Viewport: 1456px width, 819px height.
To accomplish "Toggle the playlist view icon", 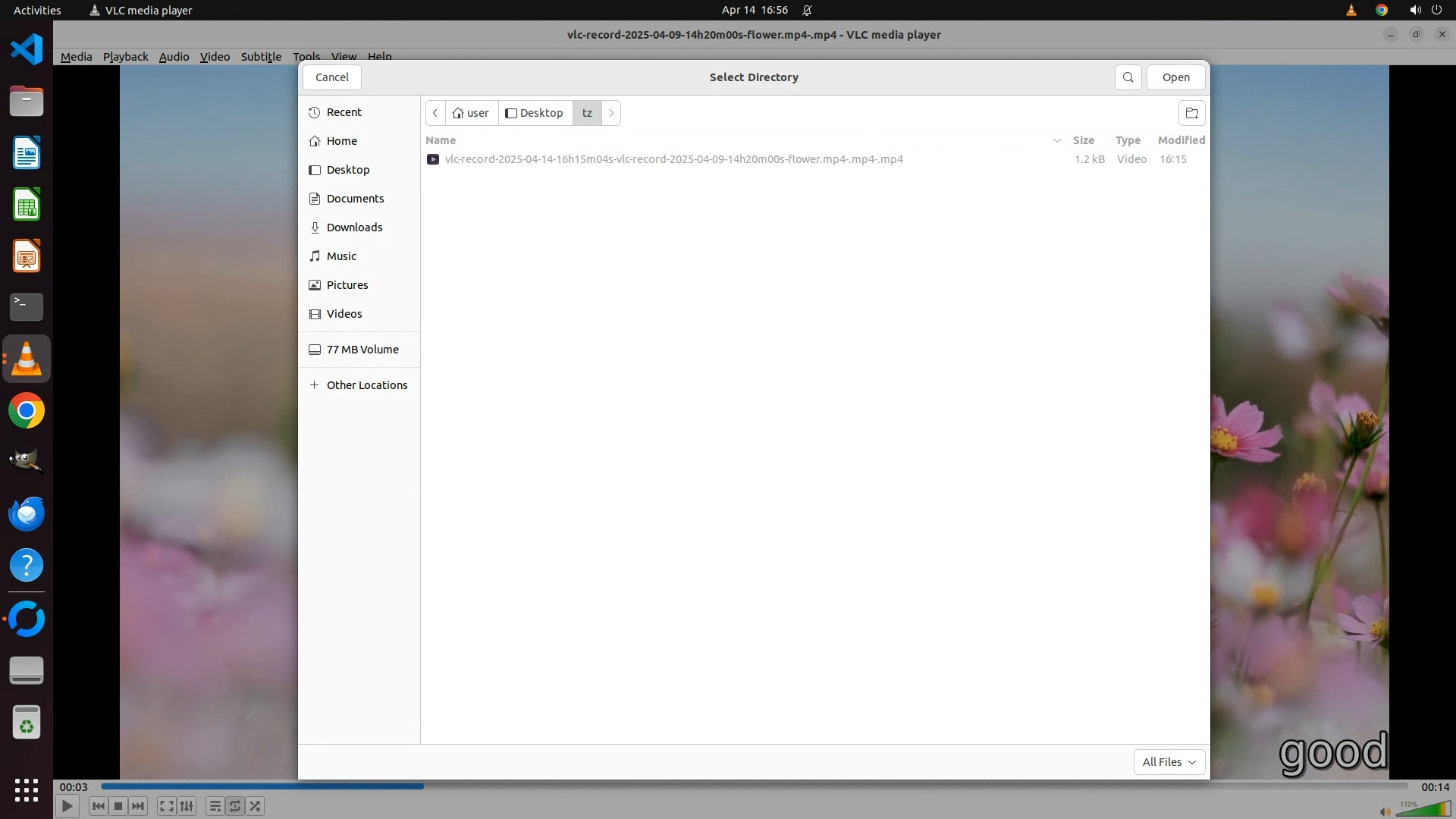I will coord(215,806).
